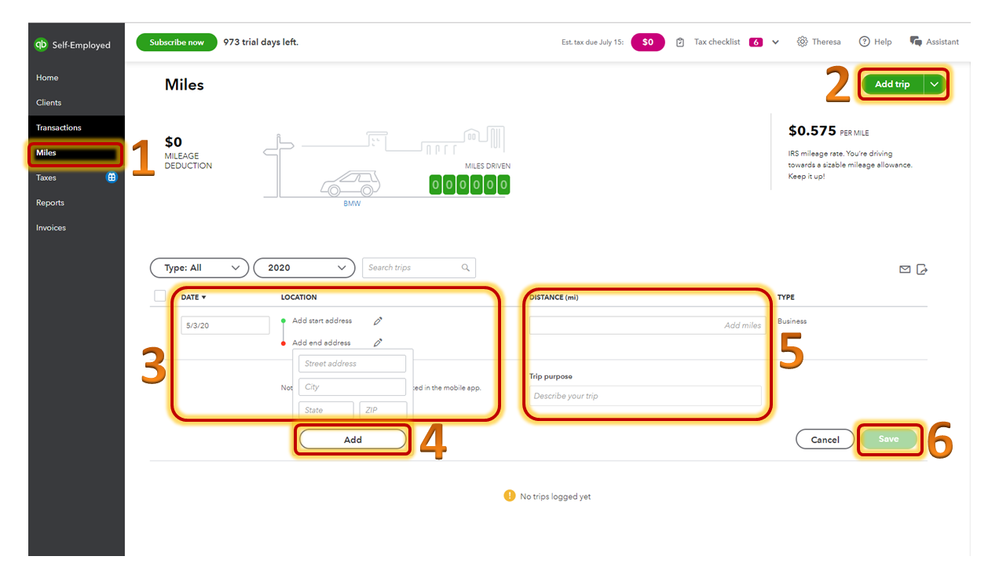Click the Subscribe now button

tap(176, 42)
